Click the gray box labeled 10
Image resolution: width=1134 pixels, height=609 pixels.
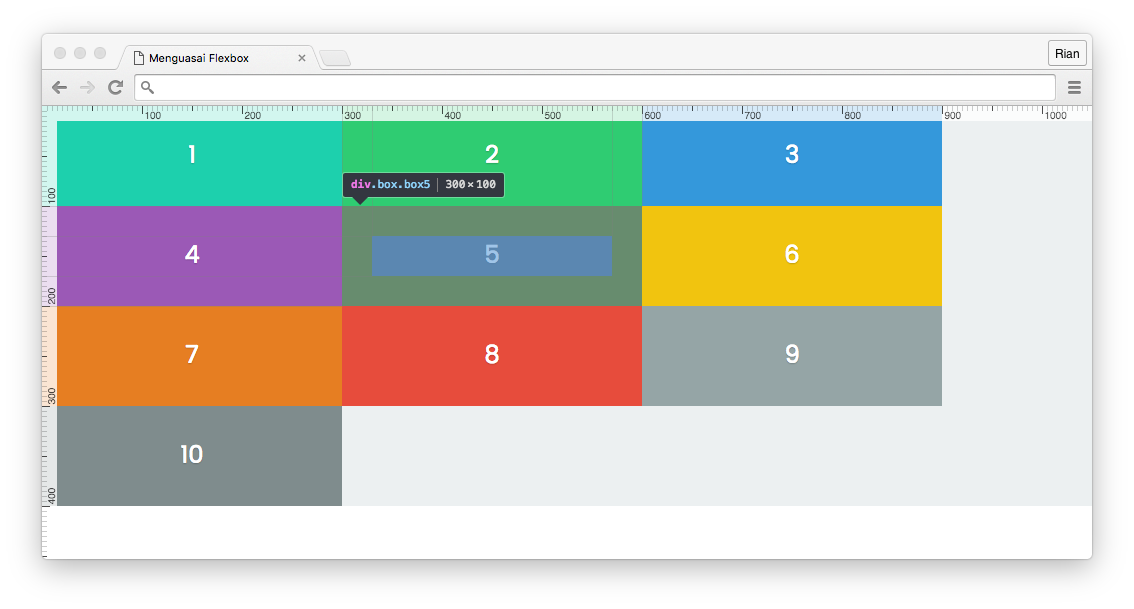(x=190, y=455)
